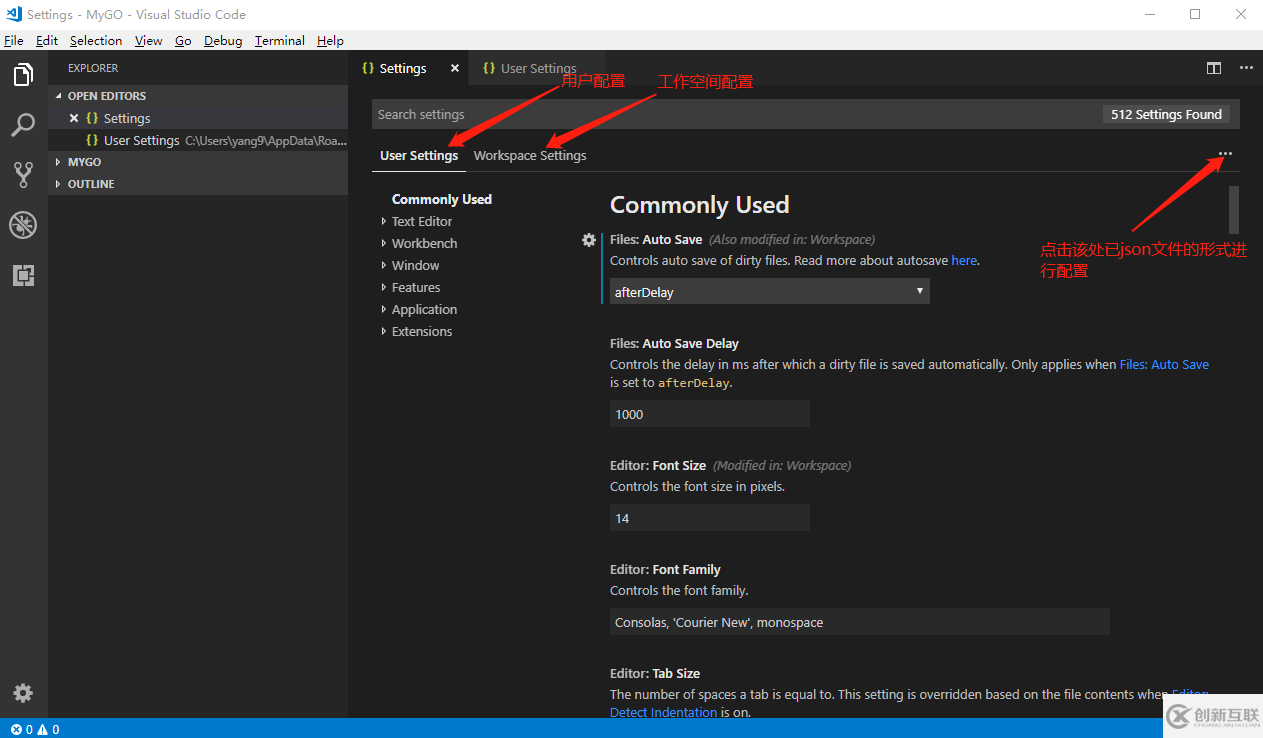Open the Explorer view in activity bar
Screen dimensions: 1263x738
pyautogui.click(x=23, y=75)
